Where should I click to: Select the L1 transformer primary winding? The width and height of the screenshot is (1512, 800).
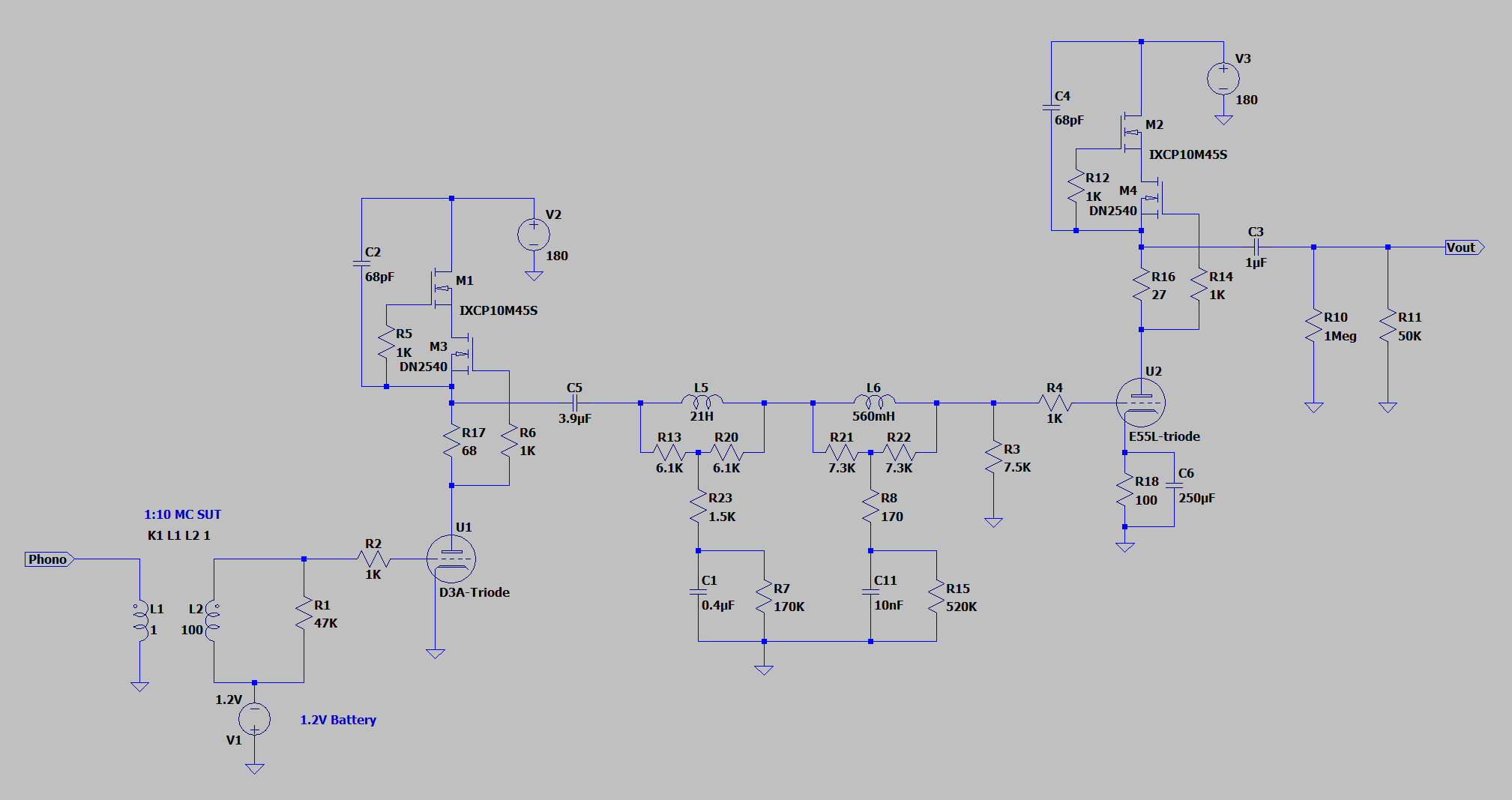click(140, 622)
